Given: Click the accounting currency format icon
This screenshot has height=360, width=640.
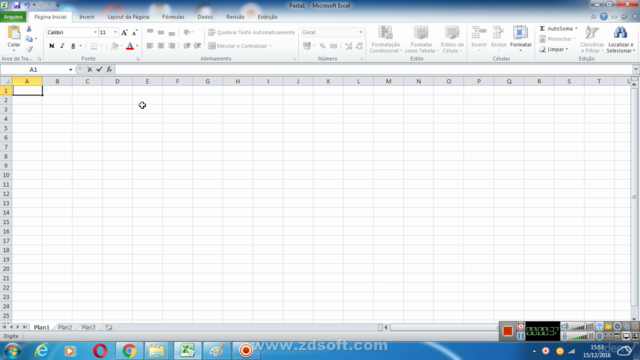Looking at the screenshot, I should (307, 46).
